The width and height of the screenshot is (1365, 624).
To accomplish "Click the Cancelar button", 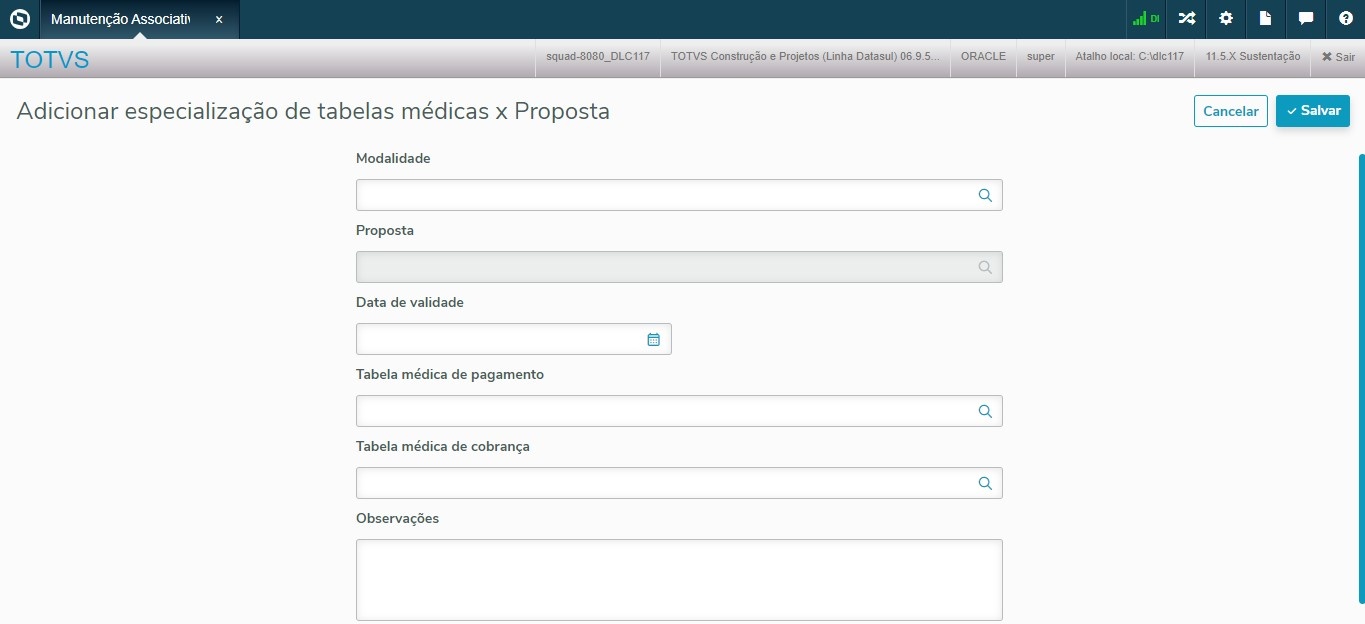I will click(1230, 111).
